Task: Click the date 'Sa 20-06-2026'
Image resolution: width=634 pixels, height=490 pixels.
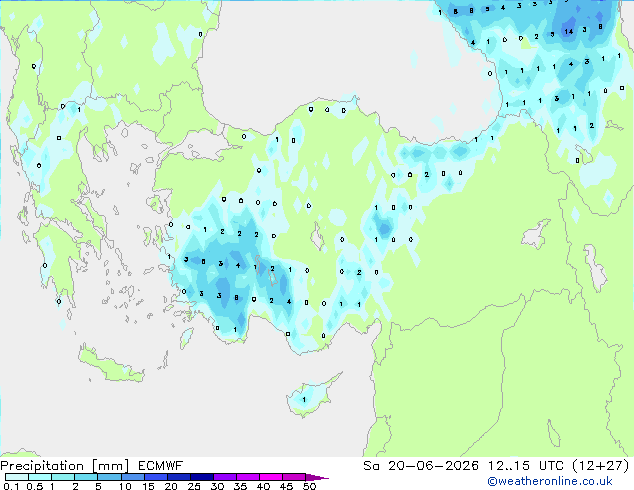Action: pos(421,466)
